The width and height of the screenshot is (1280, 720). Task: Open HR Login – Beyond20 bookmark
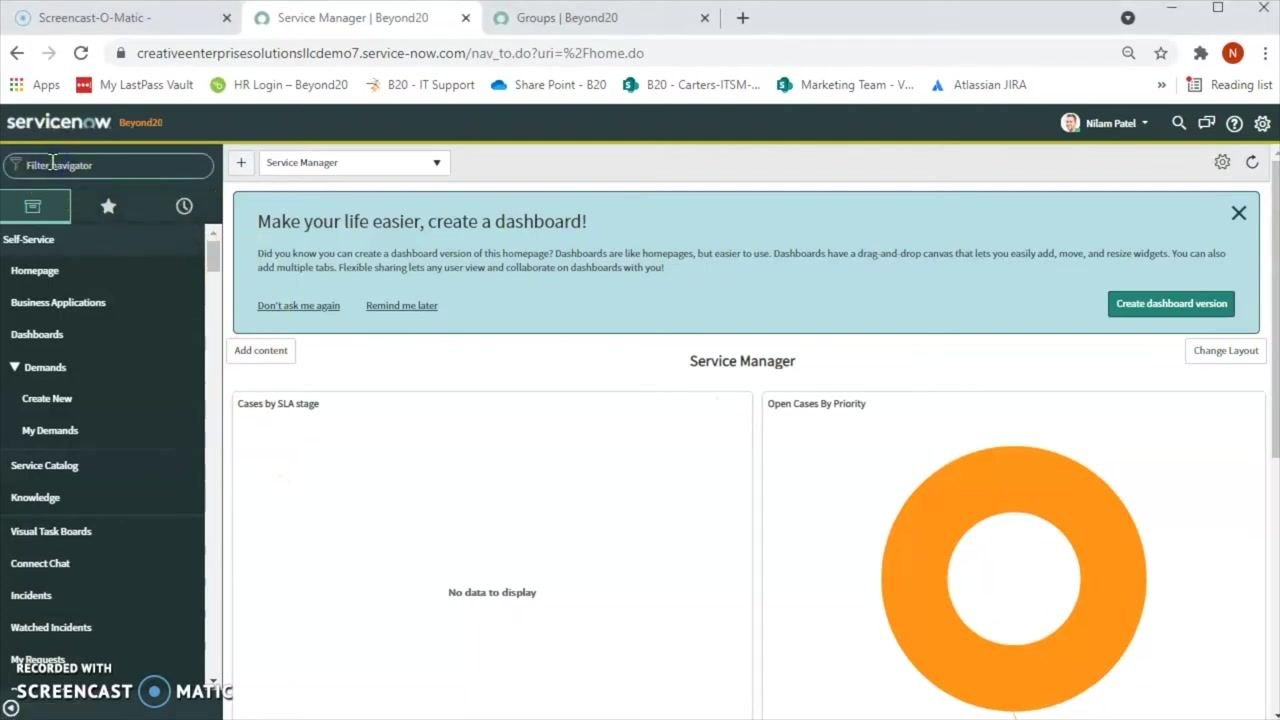click(279, 85)
